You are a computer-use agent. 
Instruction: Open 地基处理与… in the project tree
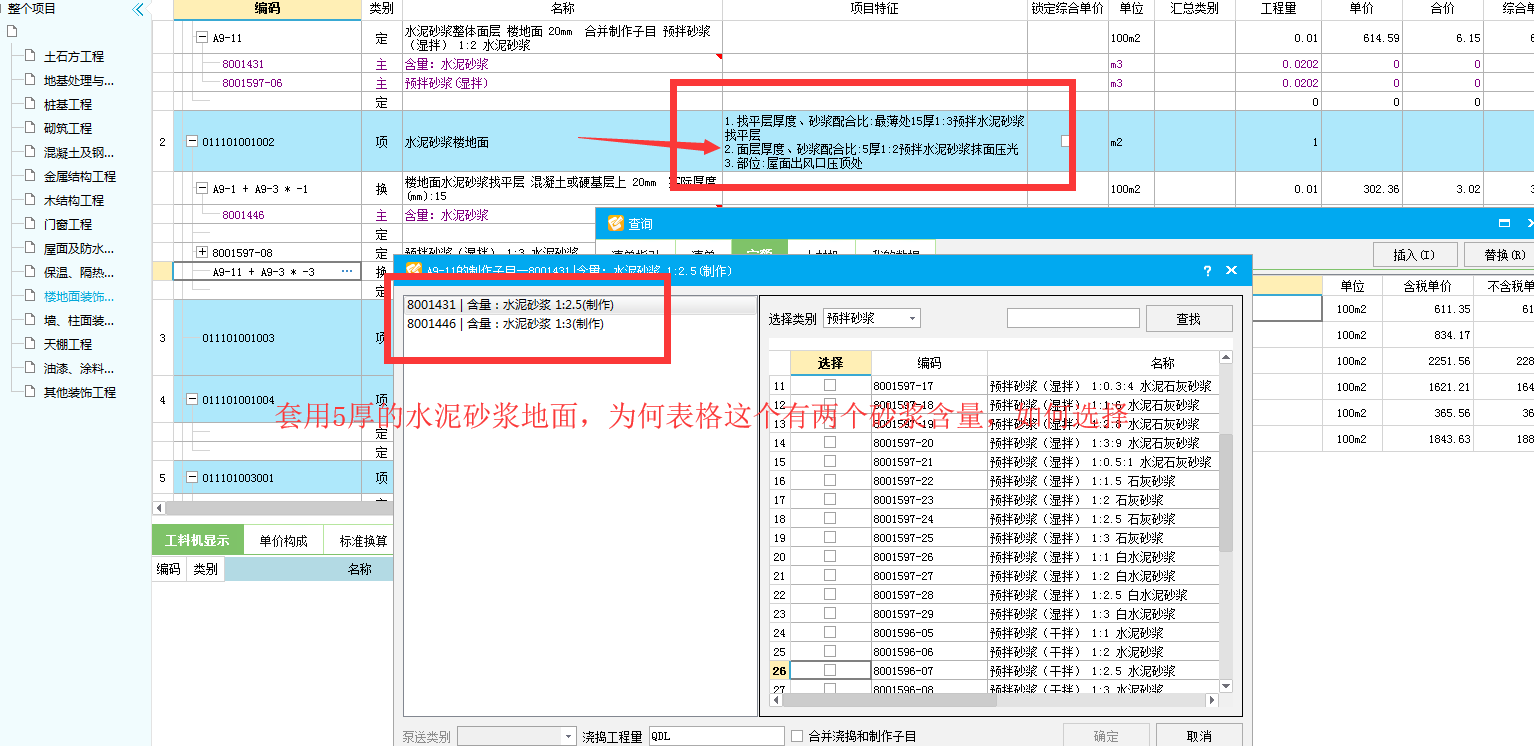click(79, 80)
